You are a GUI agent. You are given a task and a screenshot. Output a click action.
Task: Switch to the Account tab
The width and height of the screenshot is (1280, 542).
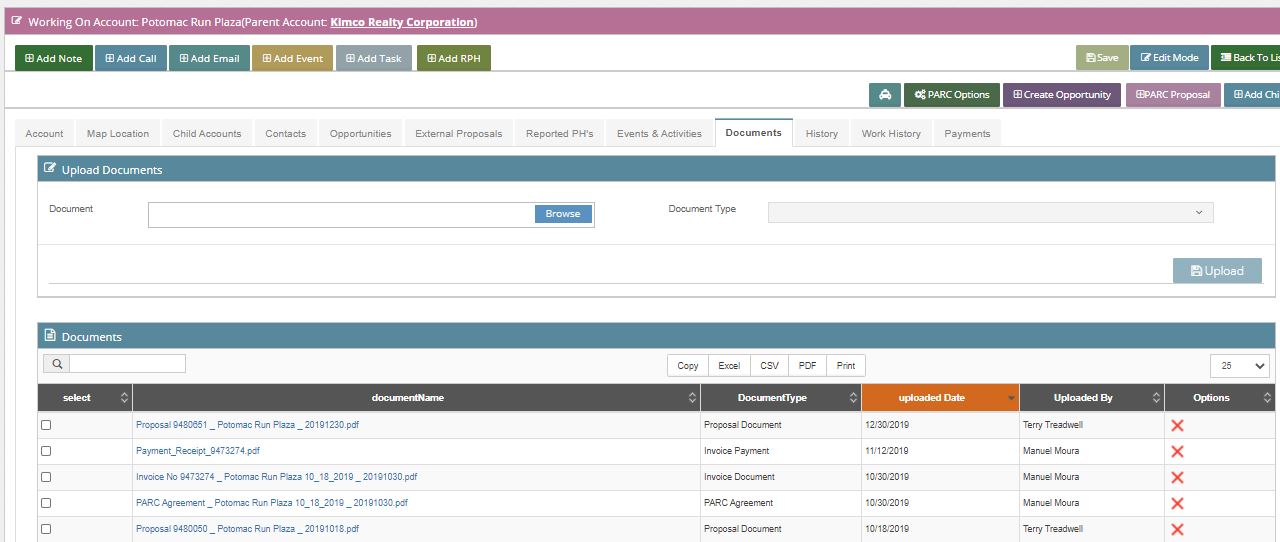coord(44,133)
